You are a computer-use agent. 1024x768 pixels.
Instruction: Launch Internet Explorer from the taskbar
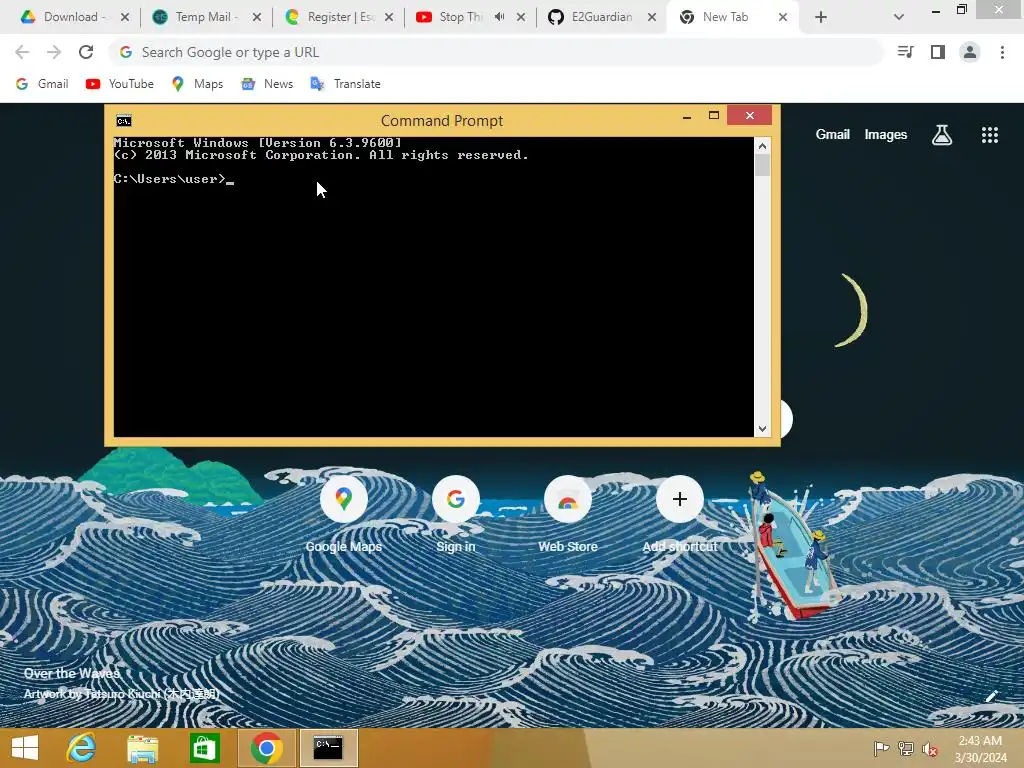coord(82,748)
